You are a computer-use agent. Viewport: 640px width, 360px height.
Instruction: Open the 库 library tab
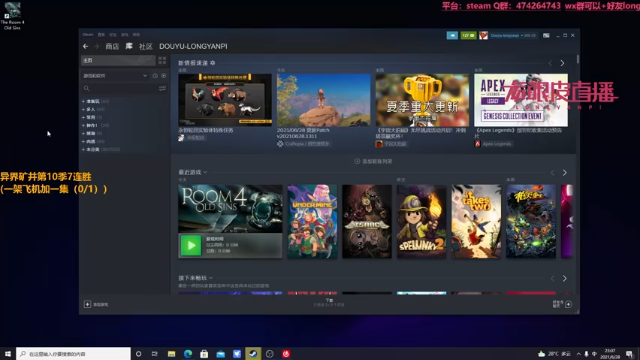click(129, 47)
